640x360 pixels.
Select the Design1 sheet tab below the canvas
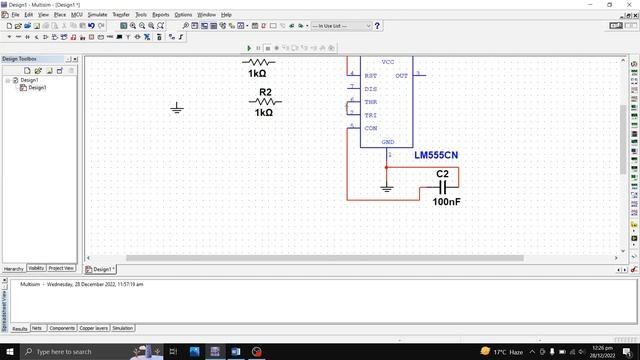[100, 269]
